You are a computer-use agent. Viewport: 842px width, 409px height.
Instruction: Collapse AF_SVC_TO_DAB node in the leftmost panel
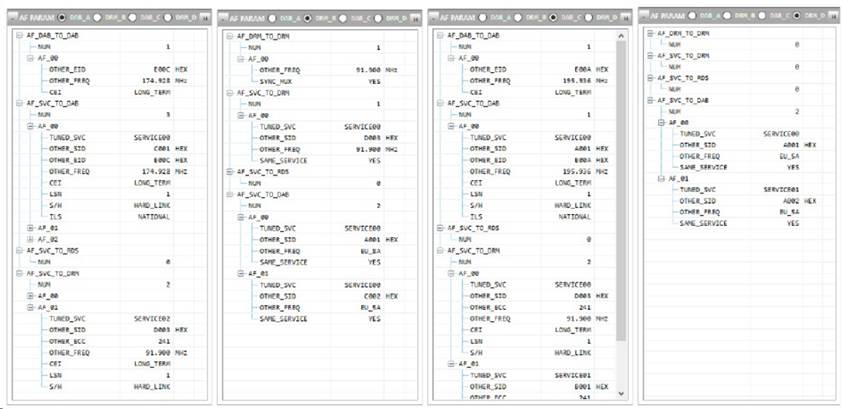(18, 103)
